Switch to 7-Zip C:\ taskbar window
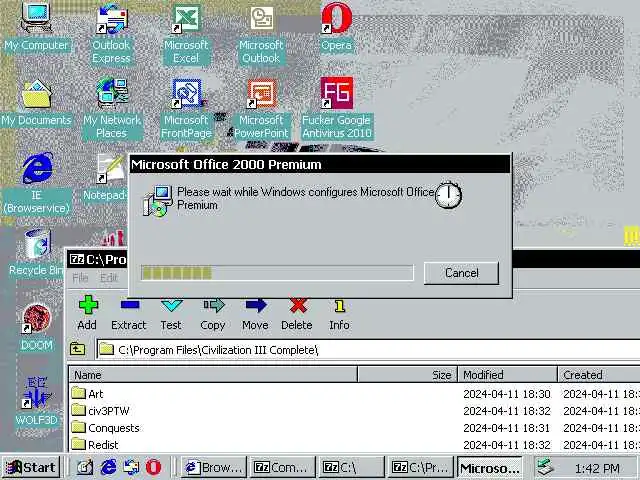640x480 pixels. point(351,467)
